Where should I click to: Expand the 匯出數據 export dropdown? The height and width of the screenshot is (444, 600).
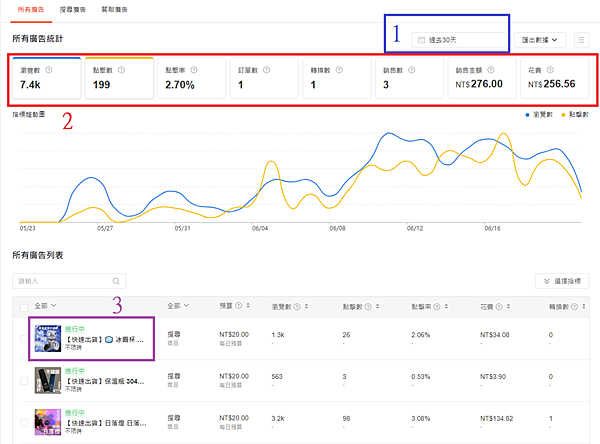(540, 40)
